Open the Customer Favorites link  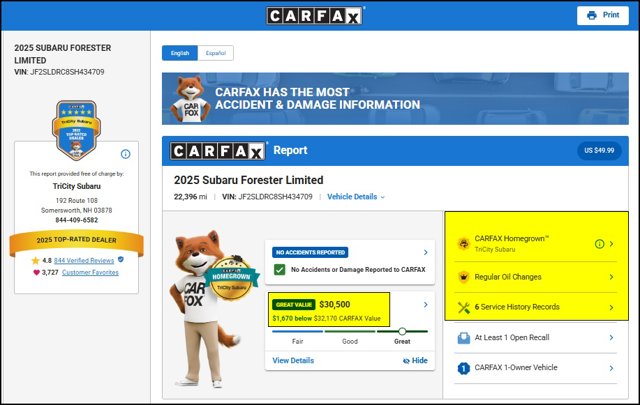[90, 272]
